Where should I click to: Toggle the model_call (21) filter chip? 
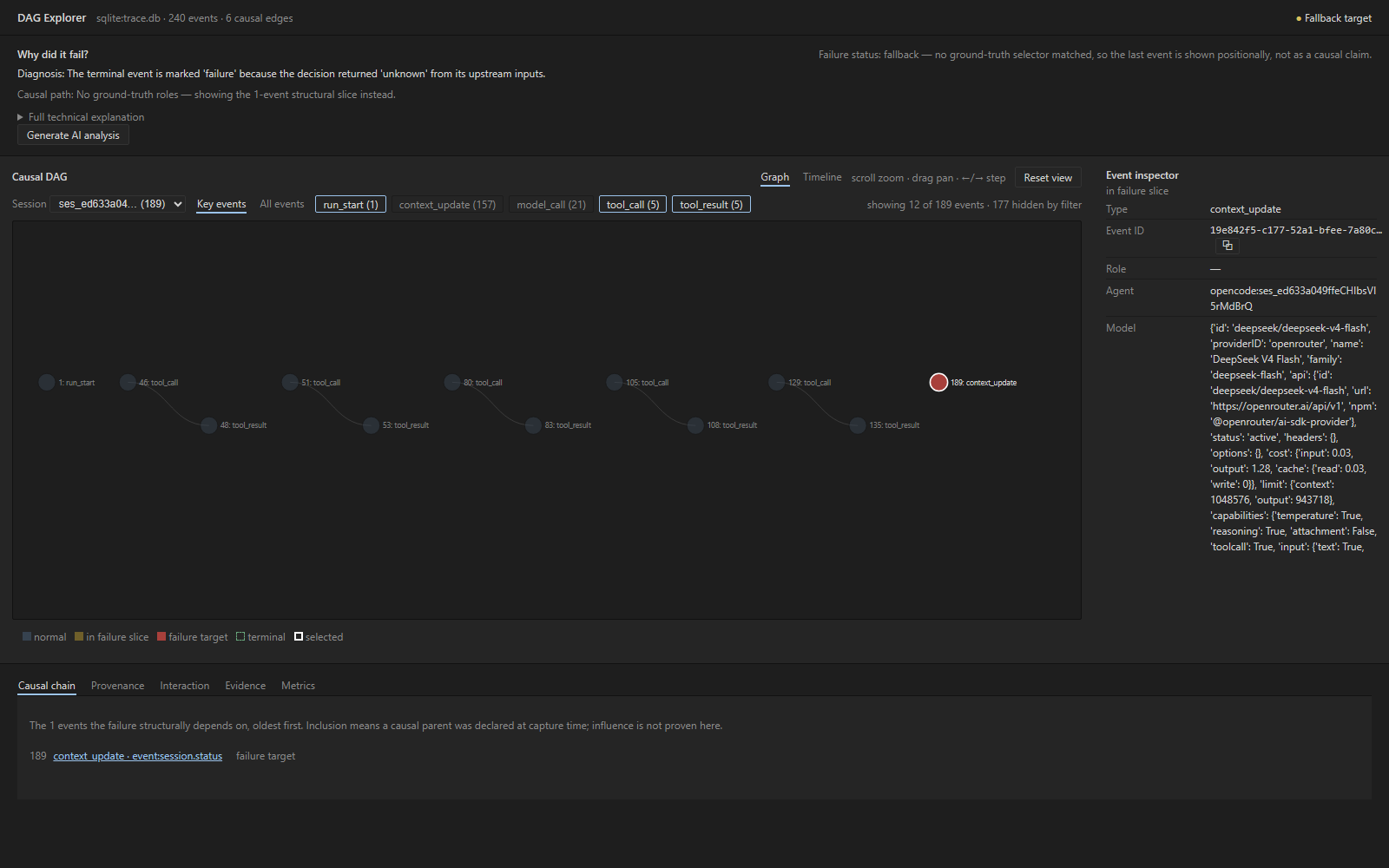point(551,205)
